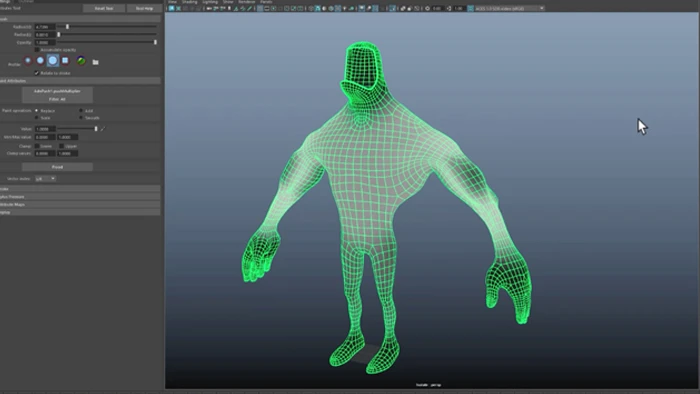The image size is (700, 394).
Task: Click the eyedropper icon beside Value slider
Action: [103, 129]
